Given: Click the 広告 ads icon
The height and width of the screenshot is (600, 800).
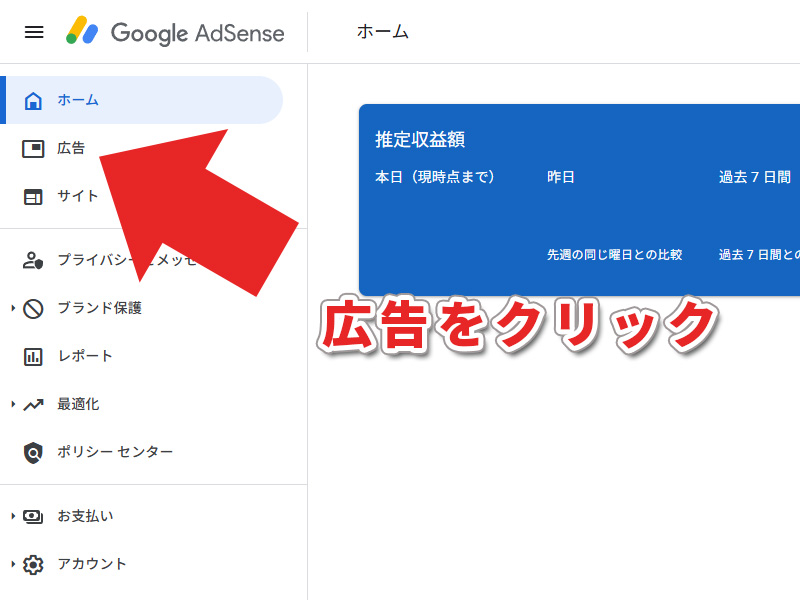Looking at the screenshot, I should pyautogui.click(x=33, y=149).
